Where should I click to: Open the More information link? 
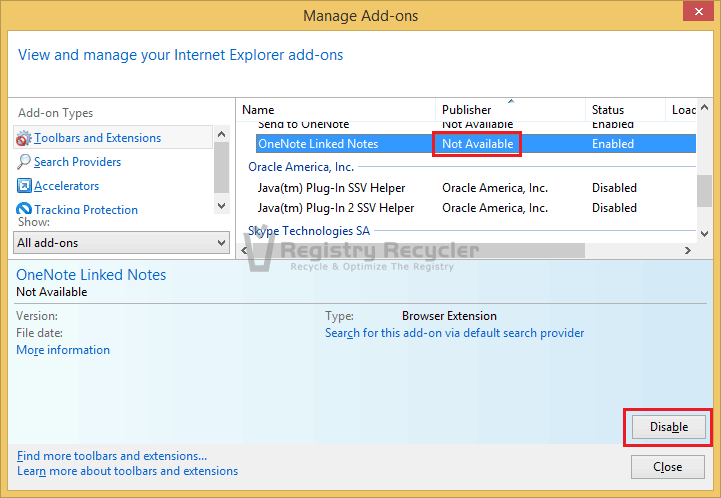[63, 350]
